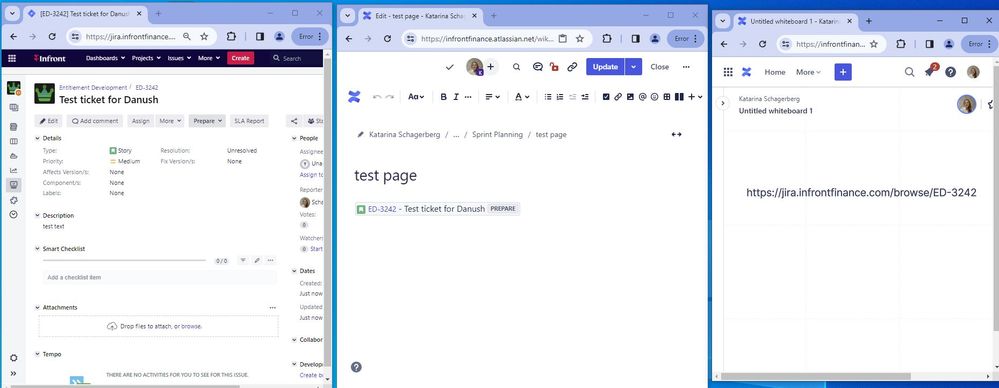Click the plus icon to invite a collaborator
Image resolution: width=999 pixels, height=388 pixels.
click(491, 66)
